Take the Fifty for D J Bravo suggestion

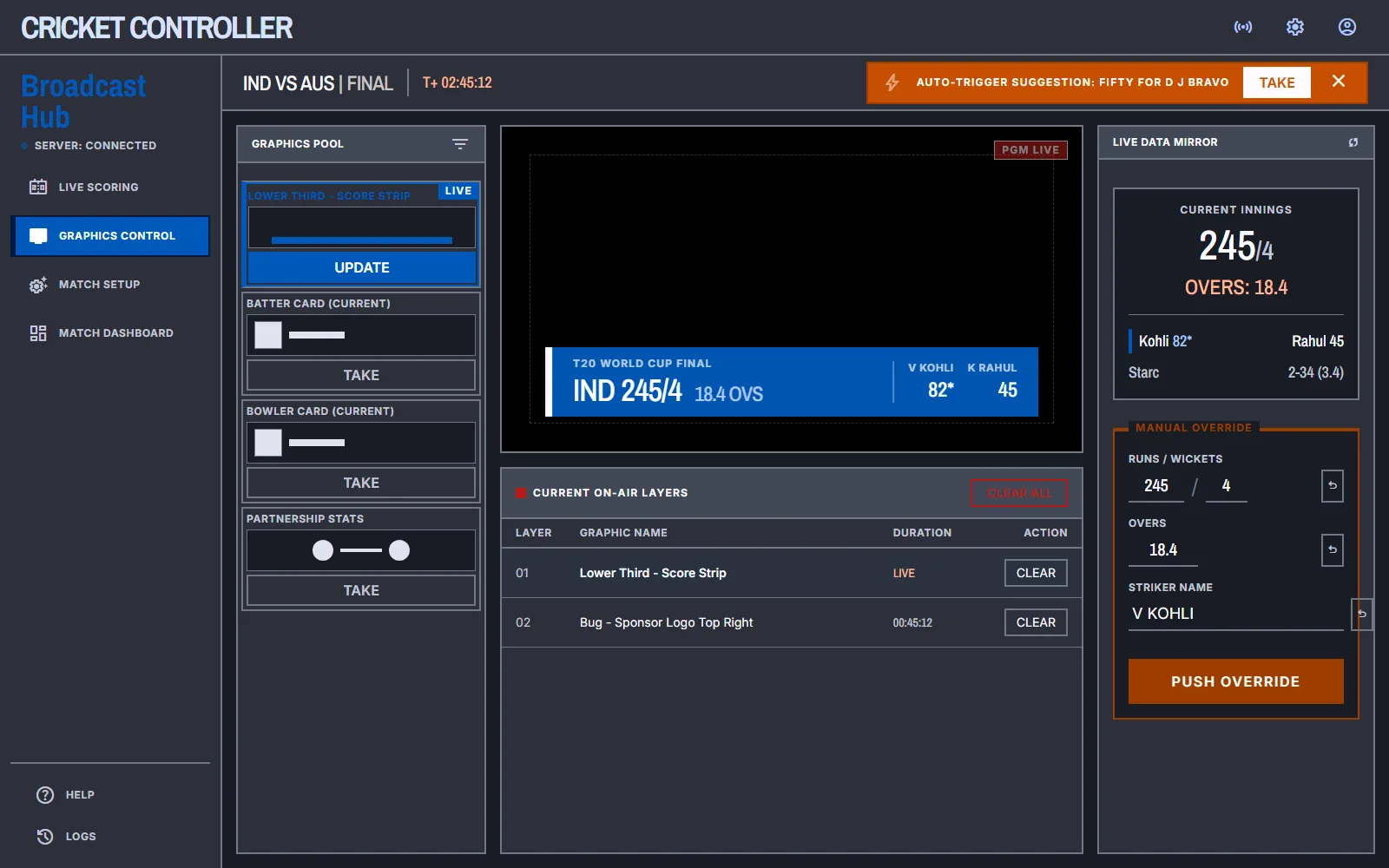tap(1277, 82)
